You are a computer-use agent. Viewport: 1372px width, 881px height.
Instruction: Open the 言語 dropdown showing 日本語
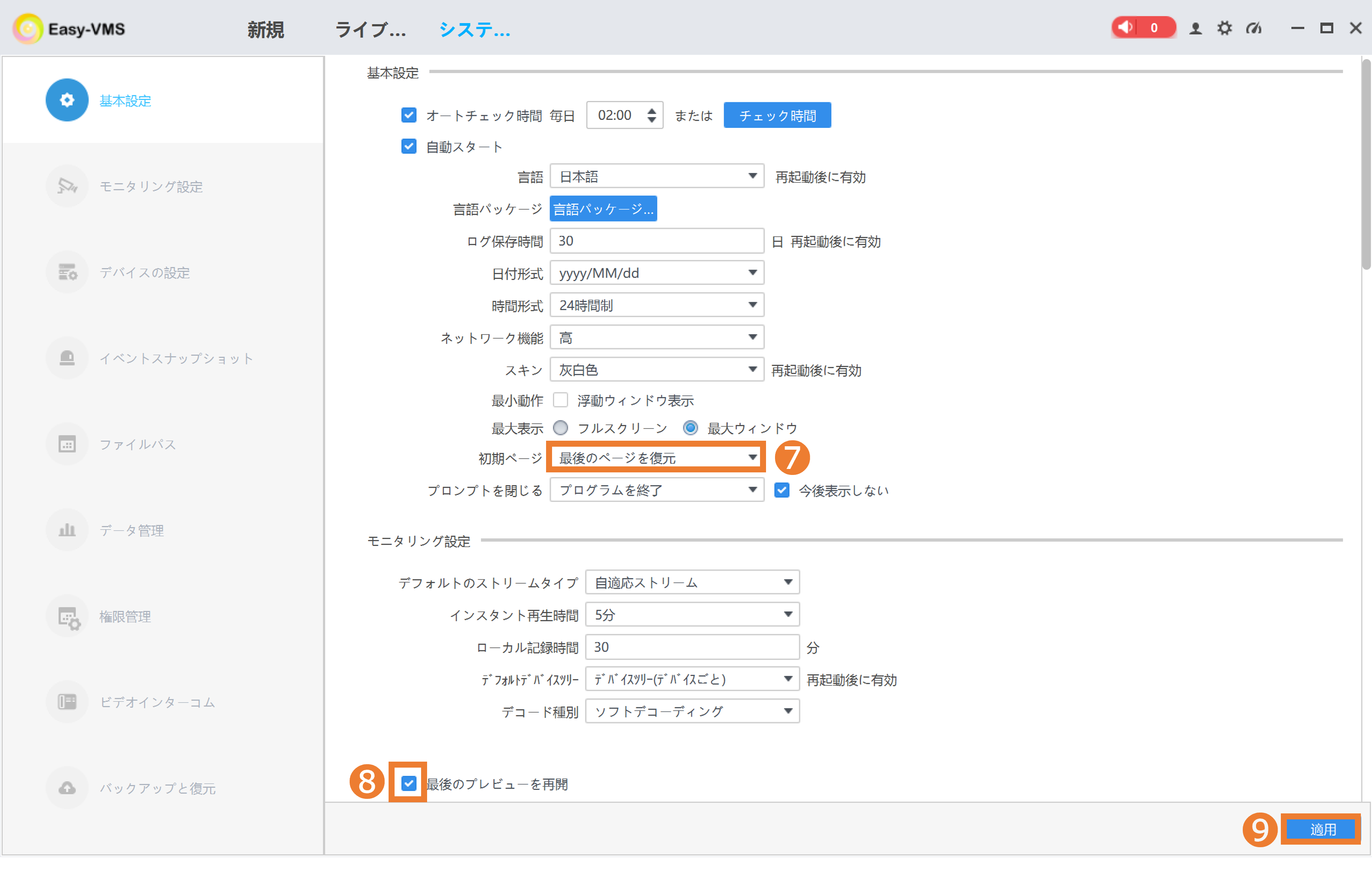[656, 176]
